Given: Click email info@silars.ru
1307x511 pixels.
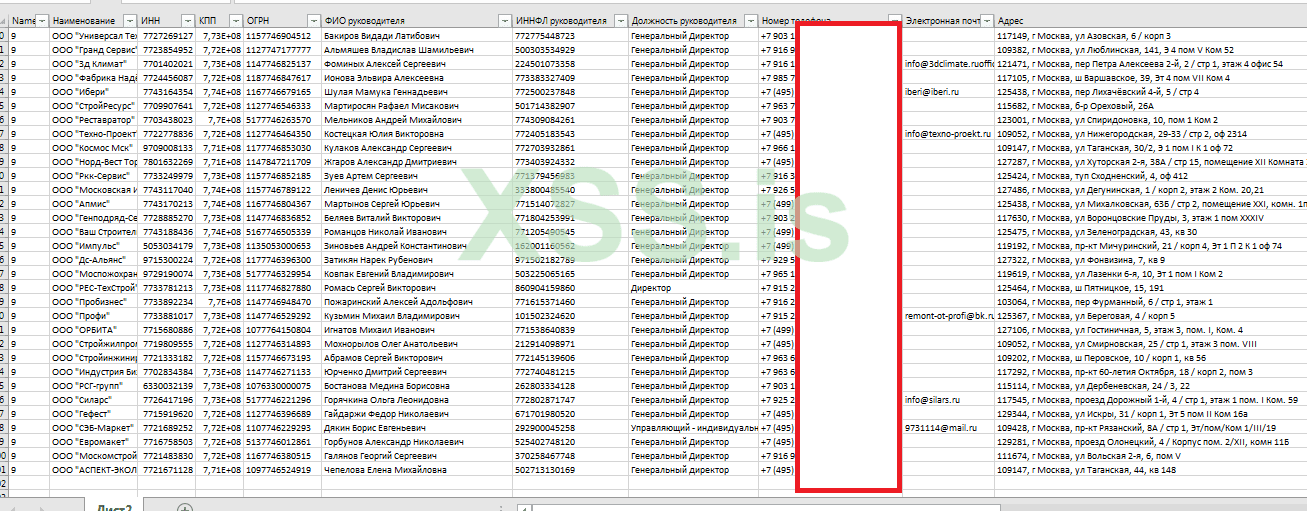Looking at the screenshot, I should point(933,399).
